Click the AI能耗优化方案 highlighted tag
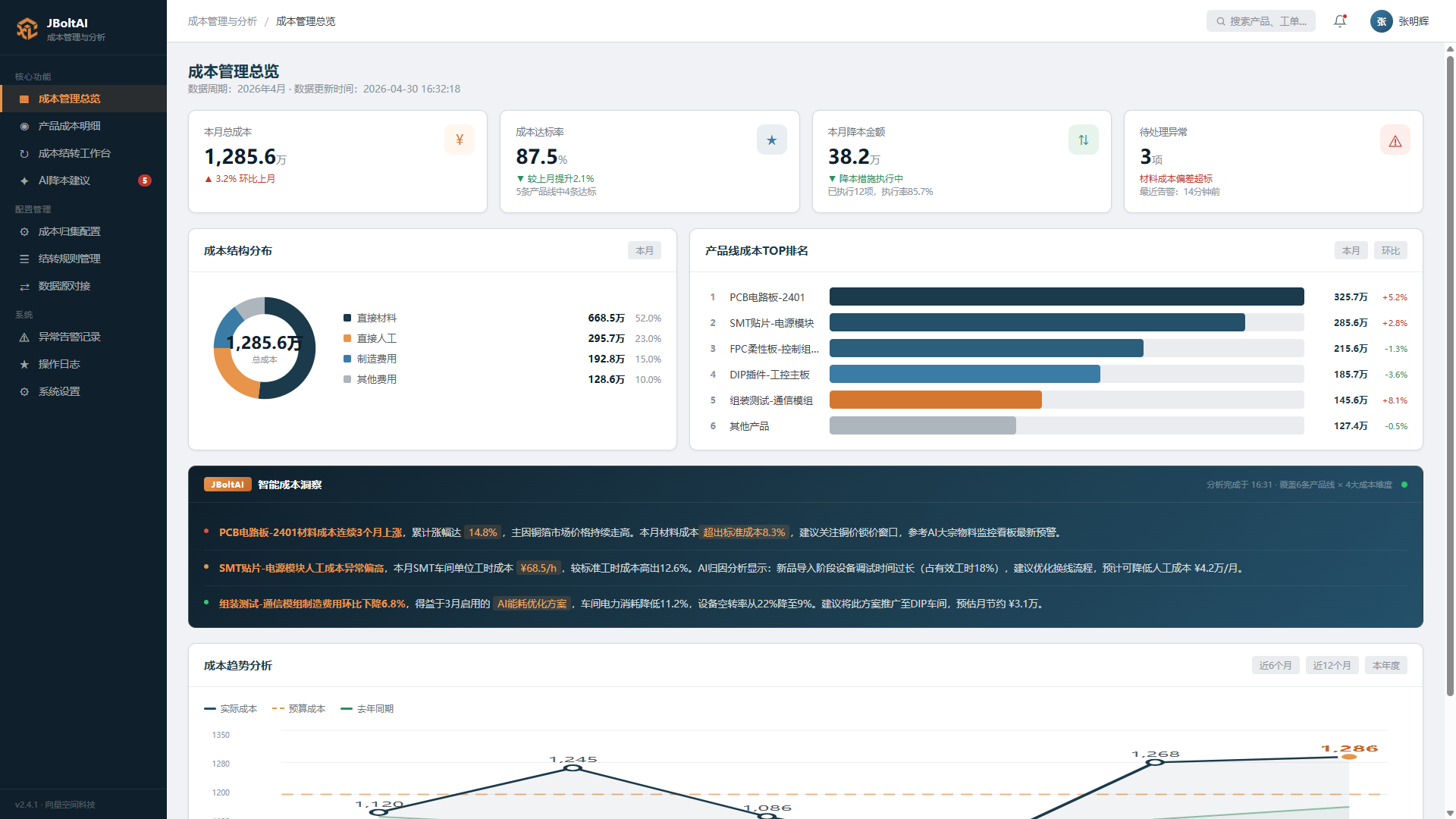Viewport: 1456px width, 819px height. click(532, 604)
